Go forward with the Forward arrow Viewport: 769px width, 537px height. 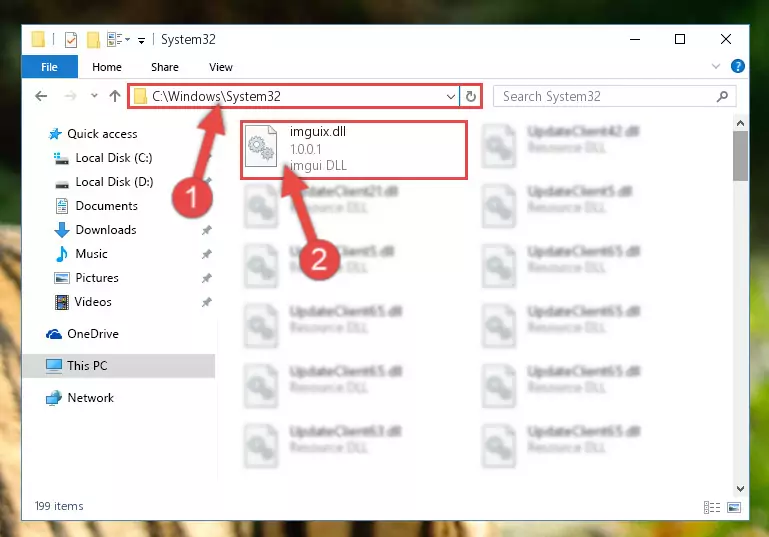click(71, 96)
